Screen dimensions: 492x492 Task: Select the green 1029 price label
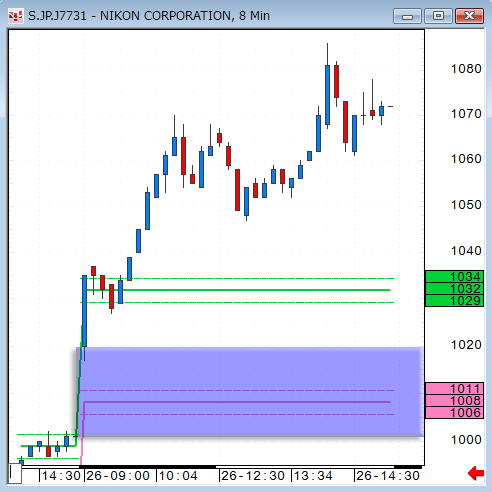pyautogui.click(x=454, y=301)
